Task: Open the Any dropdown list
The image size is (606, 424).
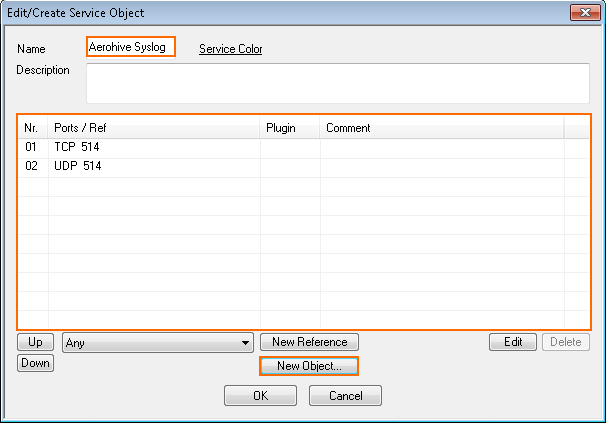Action: click(158, 342)
